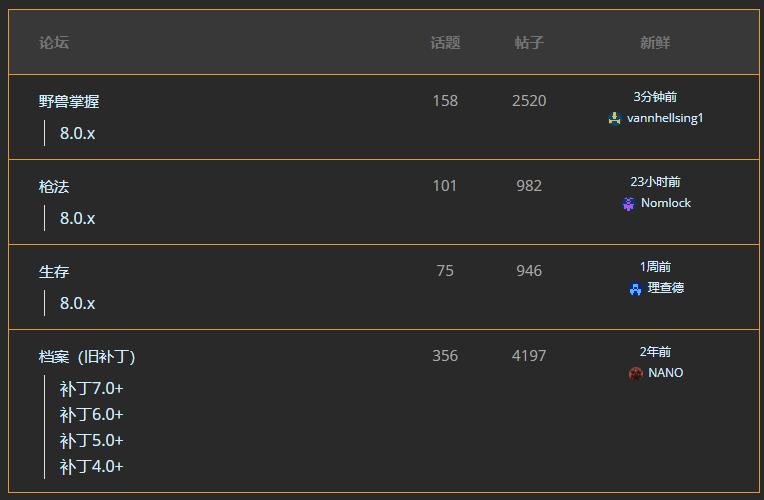Screen dimensions: 764x500
Task: Open 8.0.x subforum under 生存
Action: [77, 303]
